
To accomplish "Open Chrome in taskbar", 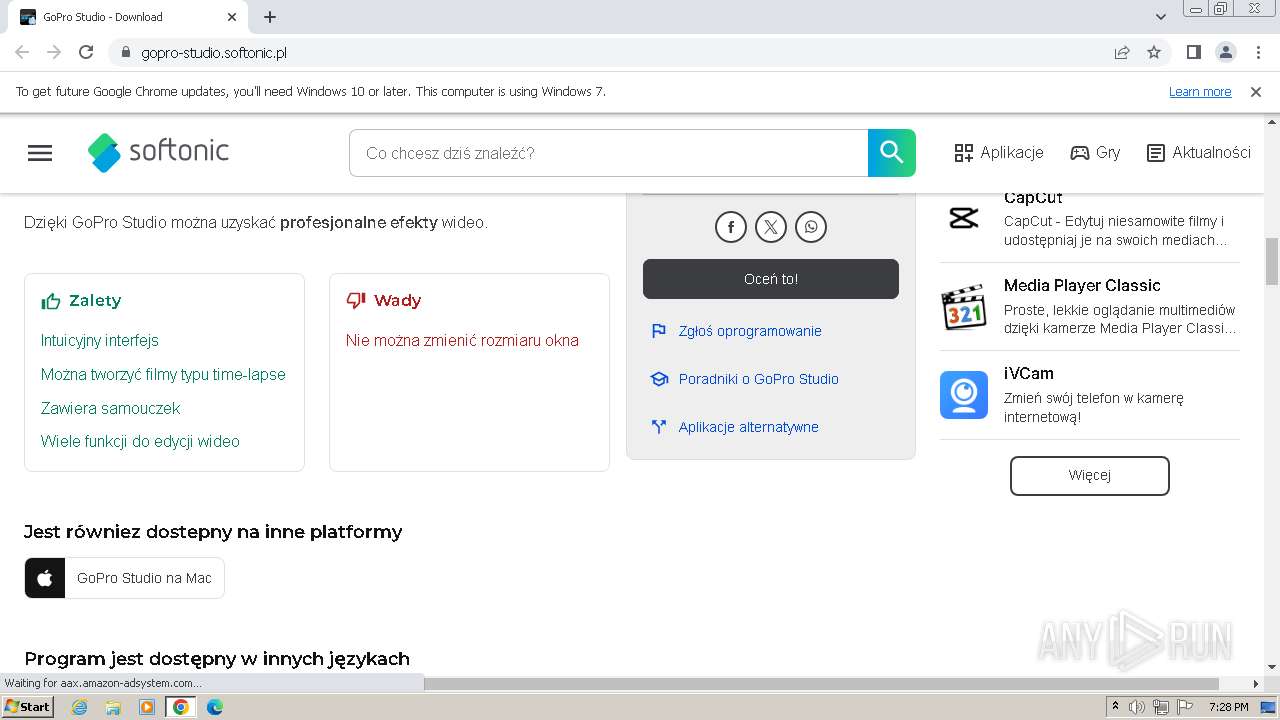I will pos(181,707).
